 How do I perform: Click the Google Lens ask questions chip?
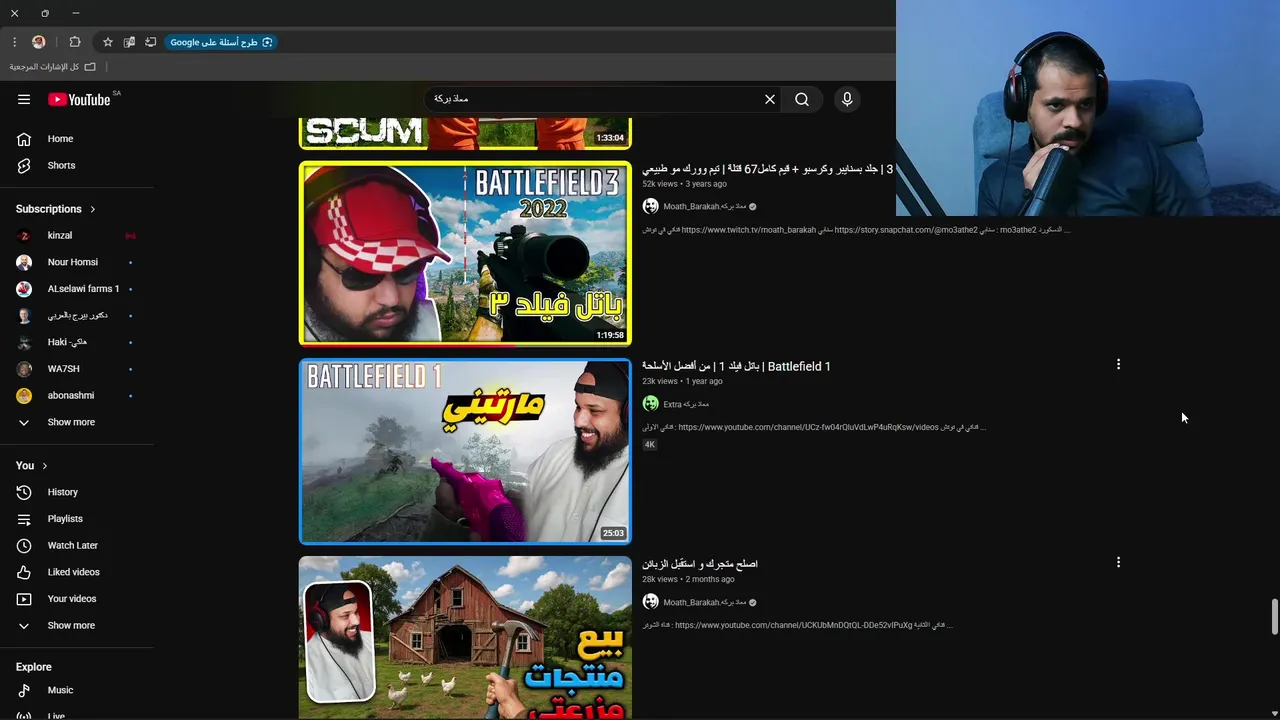click(x=221, y=42)
